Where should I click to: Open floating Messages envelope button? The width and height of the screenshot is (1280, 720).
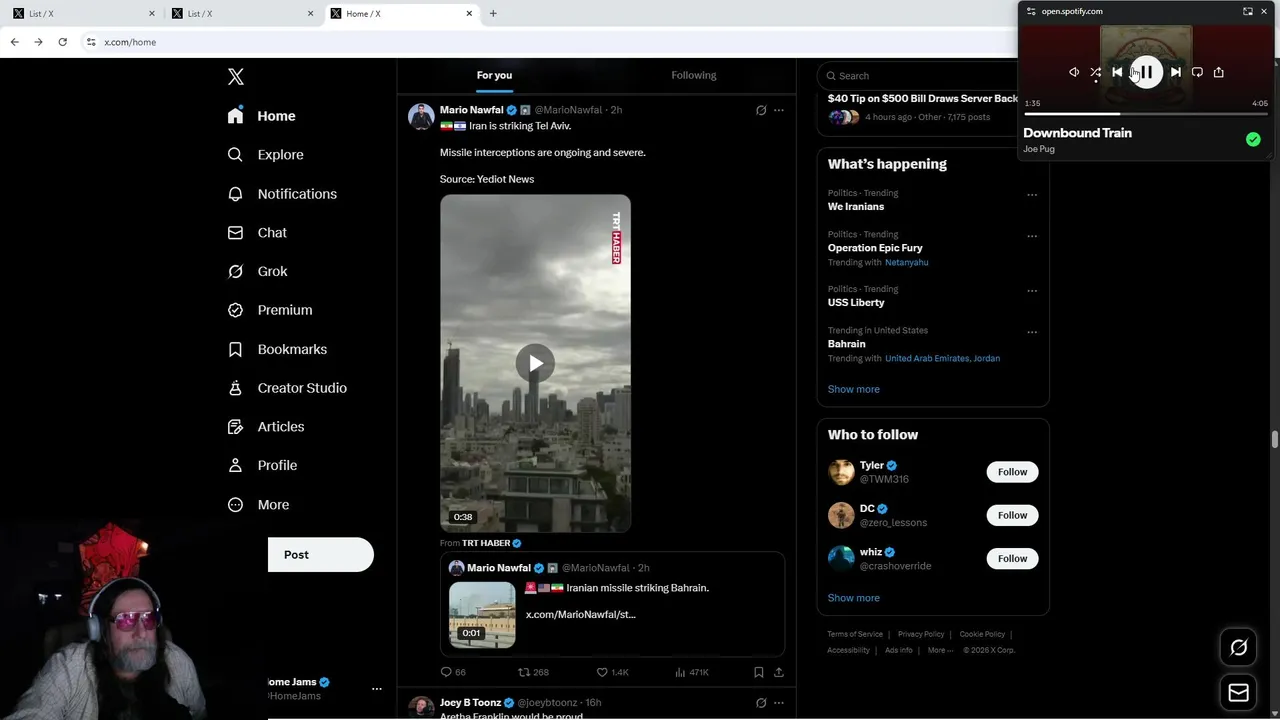pos(1238,692)
